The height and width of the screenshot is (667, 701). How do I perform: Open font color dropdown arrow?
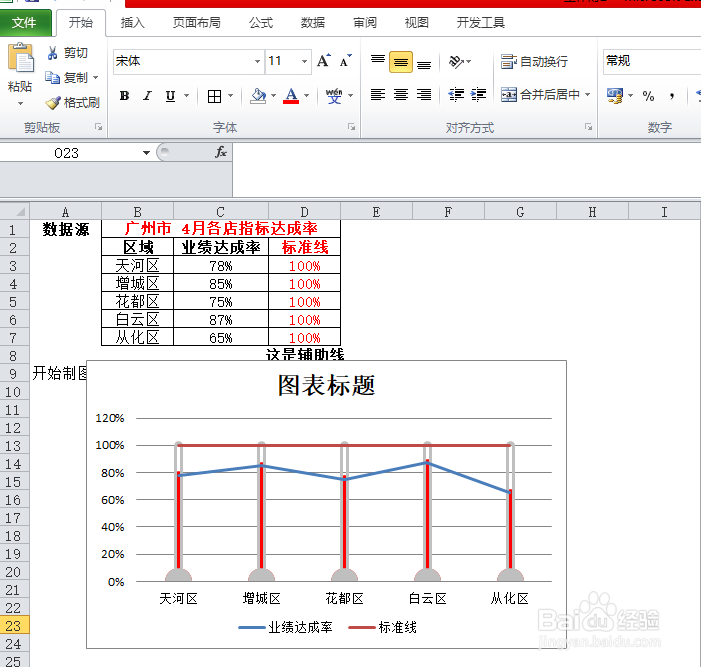click(307, 96)
